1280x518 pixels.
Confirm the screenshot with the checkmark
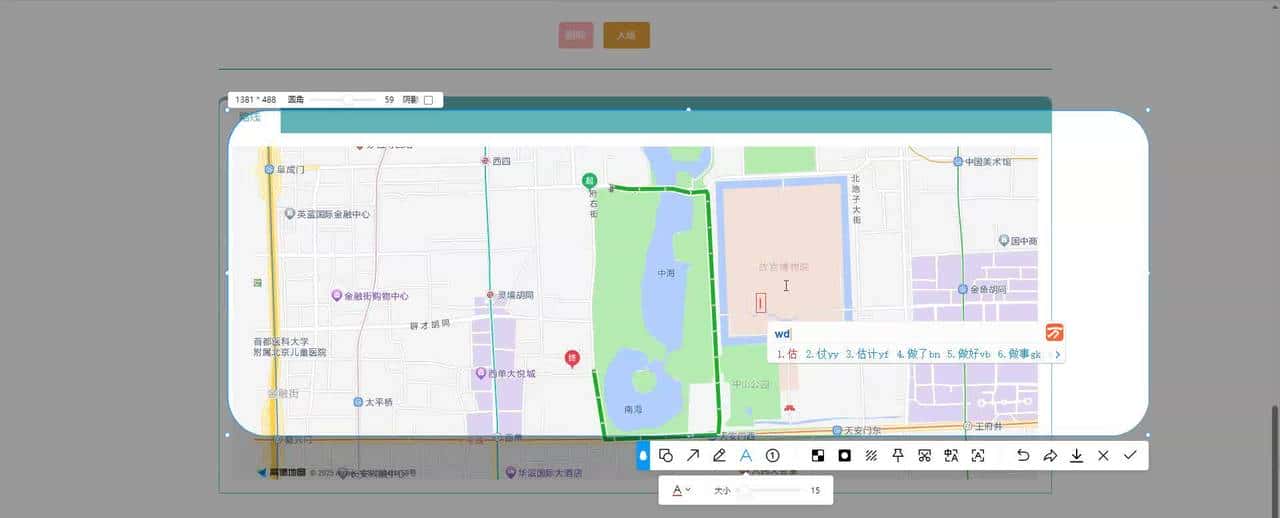pyautogui.click(x=1130, y=455)
